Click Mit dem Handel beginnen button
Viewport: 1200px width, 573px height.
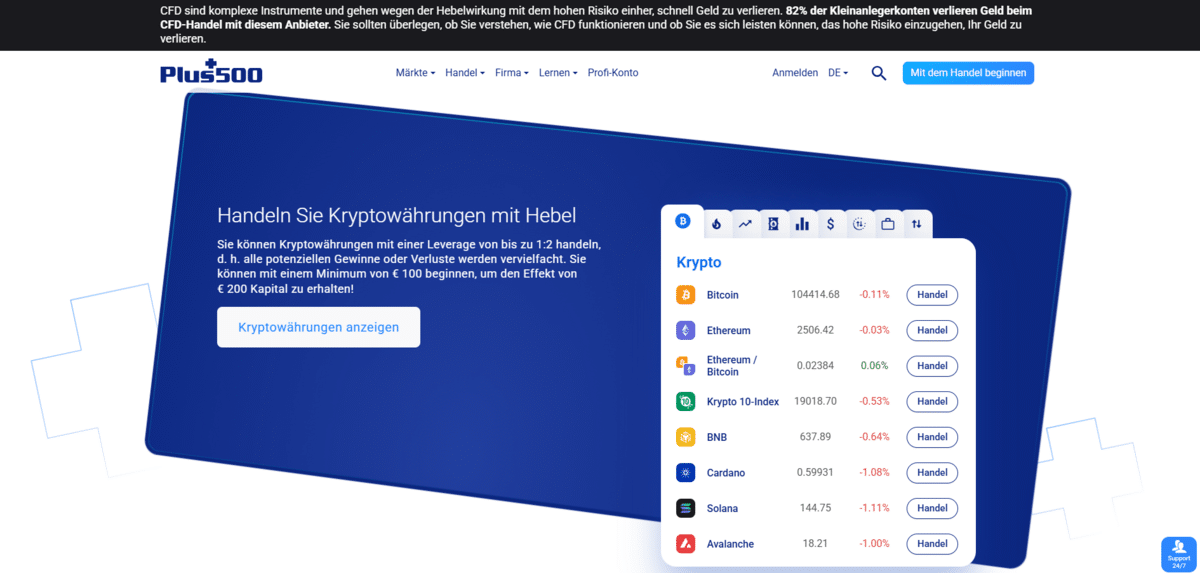(968, 73)
